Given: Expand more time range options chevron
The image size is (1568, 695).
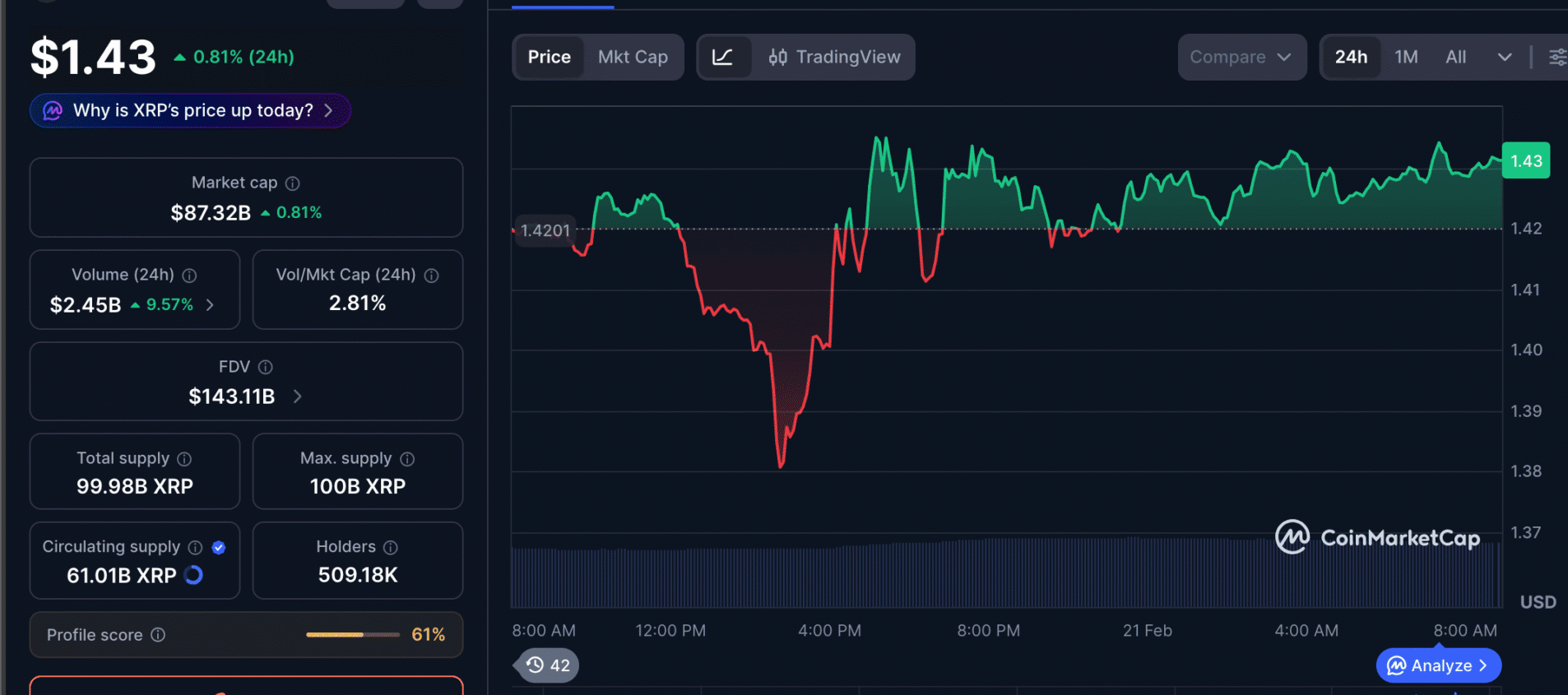Looking at the screenshot, I should [x=1504, y=58].
